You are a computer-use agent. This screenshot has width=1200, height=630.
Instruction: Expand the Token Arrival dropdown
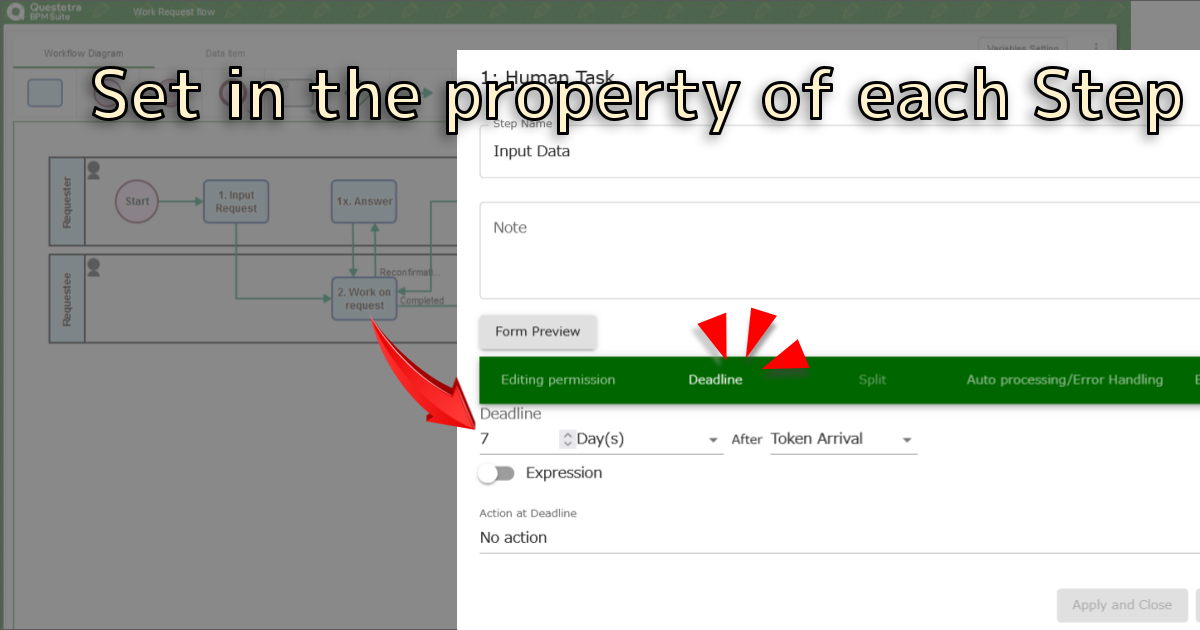(842, 439)
